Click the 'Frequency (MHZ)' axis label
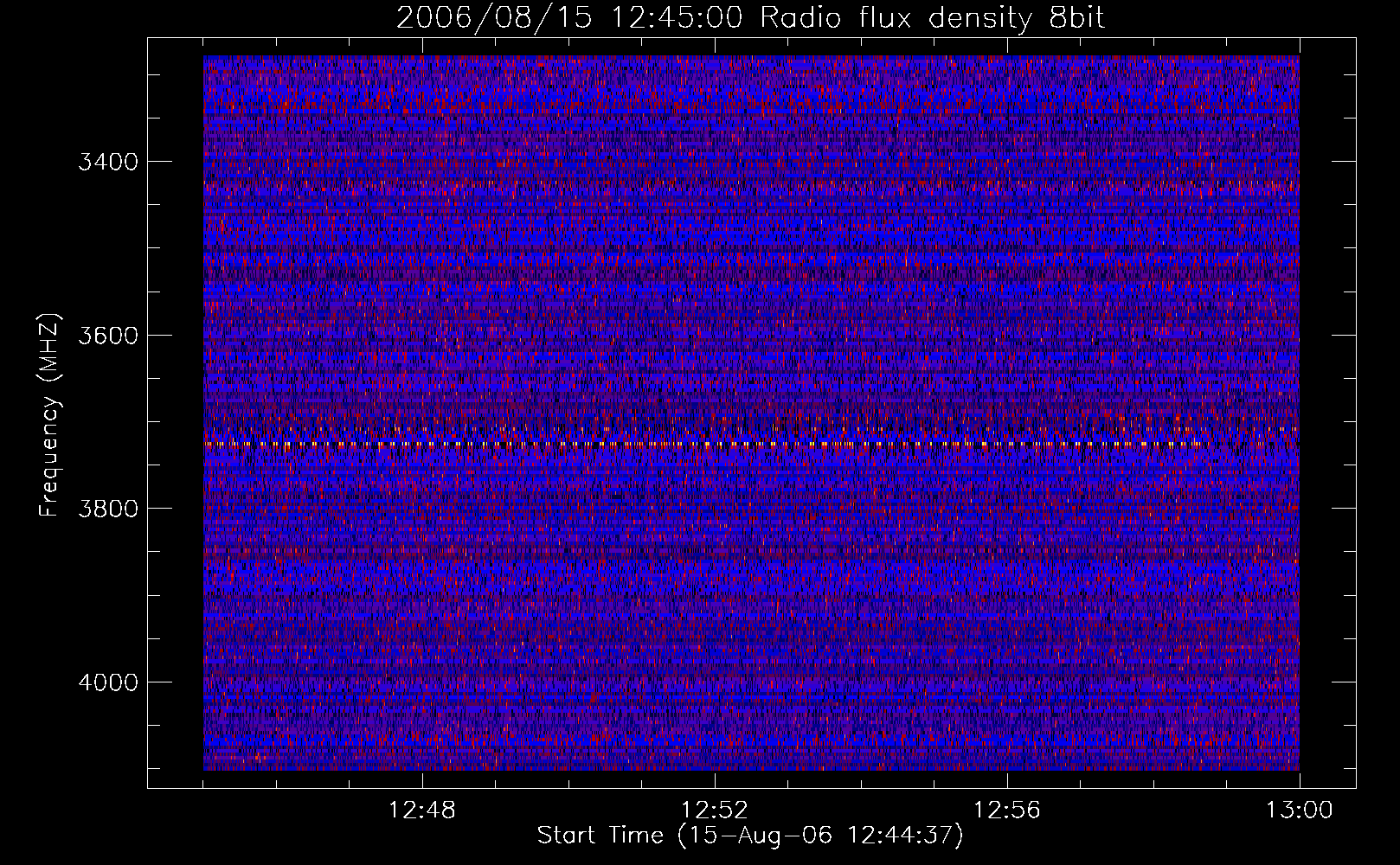Image resolution: width=1400 pixels, height=865 pixels. (50, 415)
